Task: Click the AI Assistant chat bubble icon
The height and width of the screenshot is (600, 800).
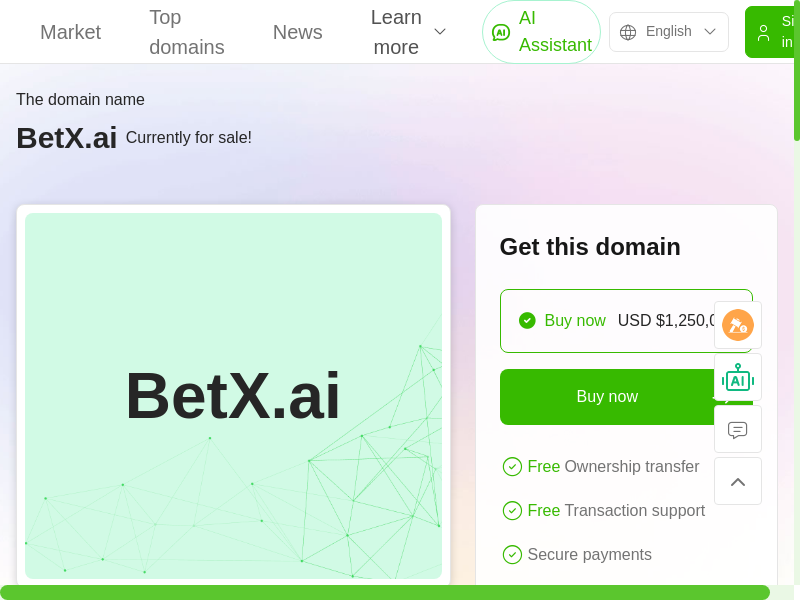Action: [x=501, y=32]
